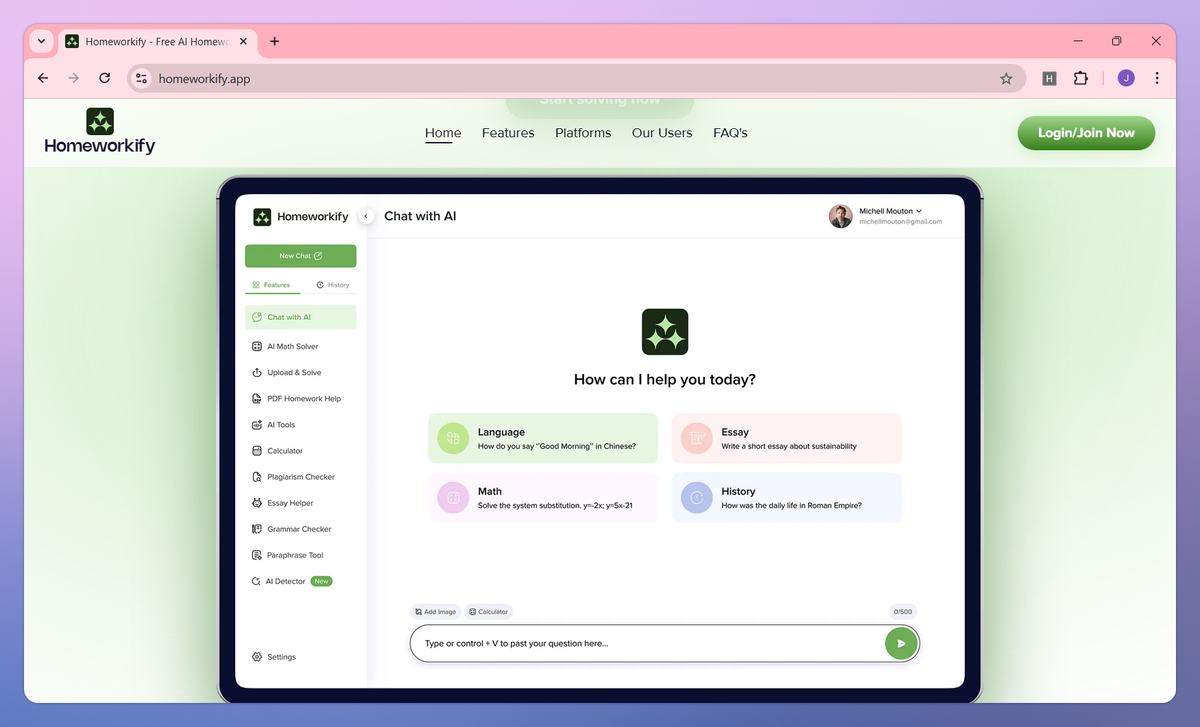Switch to the Features tab in sidebar
Image resolution: width=1200 pixels, height=727 pixels.
[x=272, y=285]
